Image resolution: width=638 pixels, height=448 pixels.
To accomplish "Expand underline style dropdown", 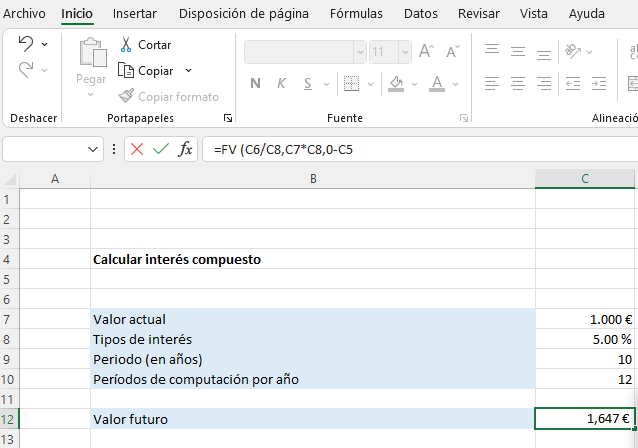I will point(326,85).
